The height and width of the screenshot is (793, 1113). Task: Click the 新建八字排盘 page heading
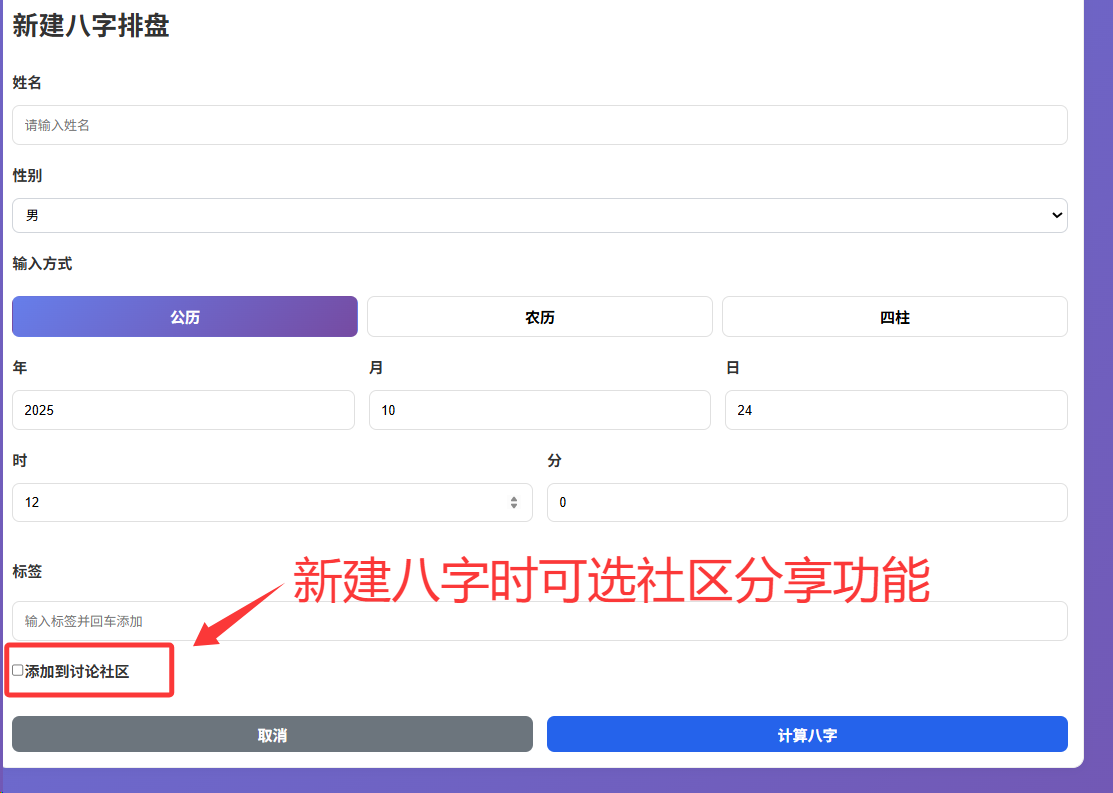(91, 26)
